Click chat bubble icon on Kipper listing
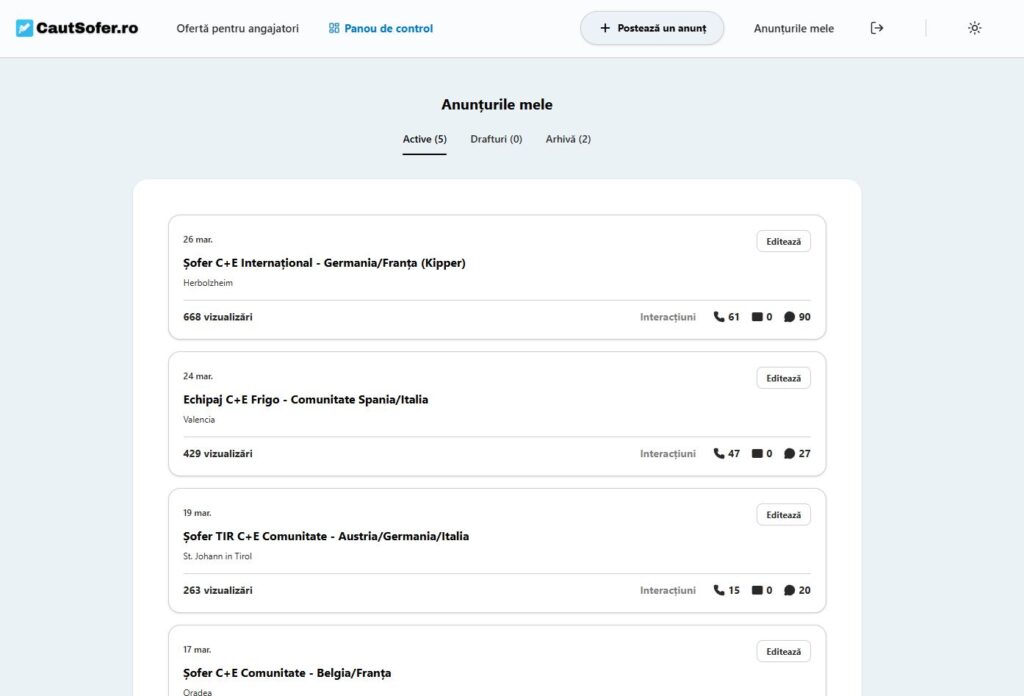The image size is (1024, 696). tap(789, 317)
